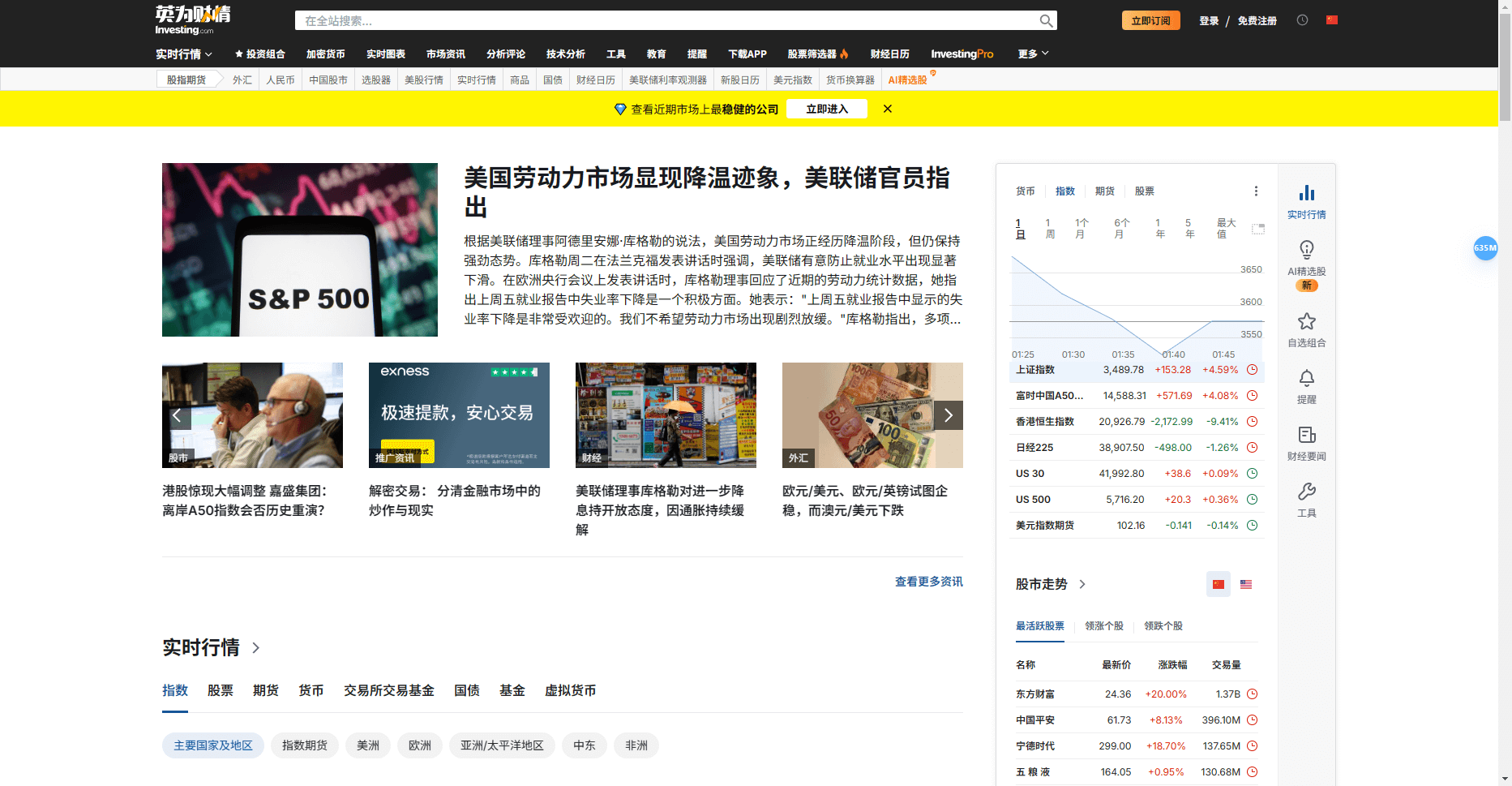Open exness 极速提款 sponsored thumbnail

[459, 415]
